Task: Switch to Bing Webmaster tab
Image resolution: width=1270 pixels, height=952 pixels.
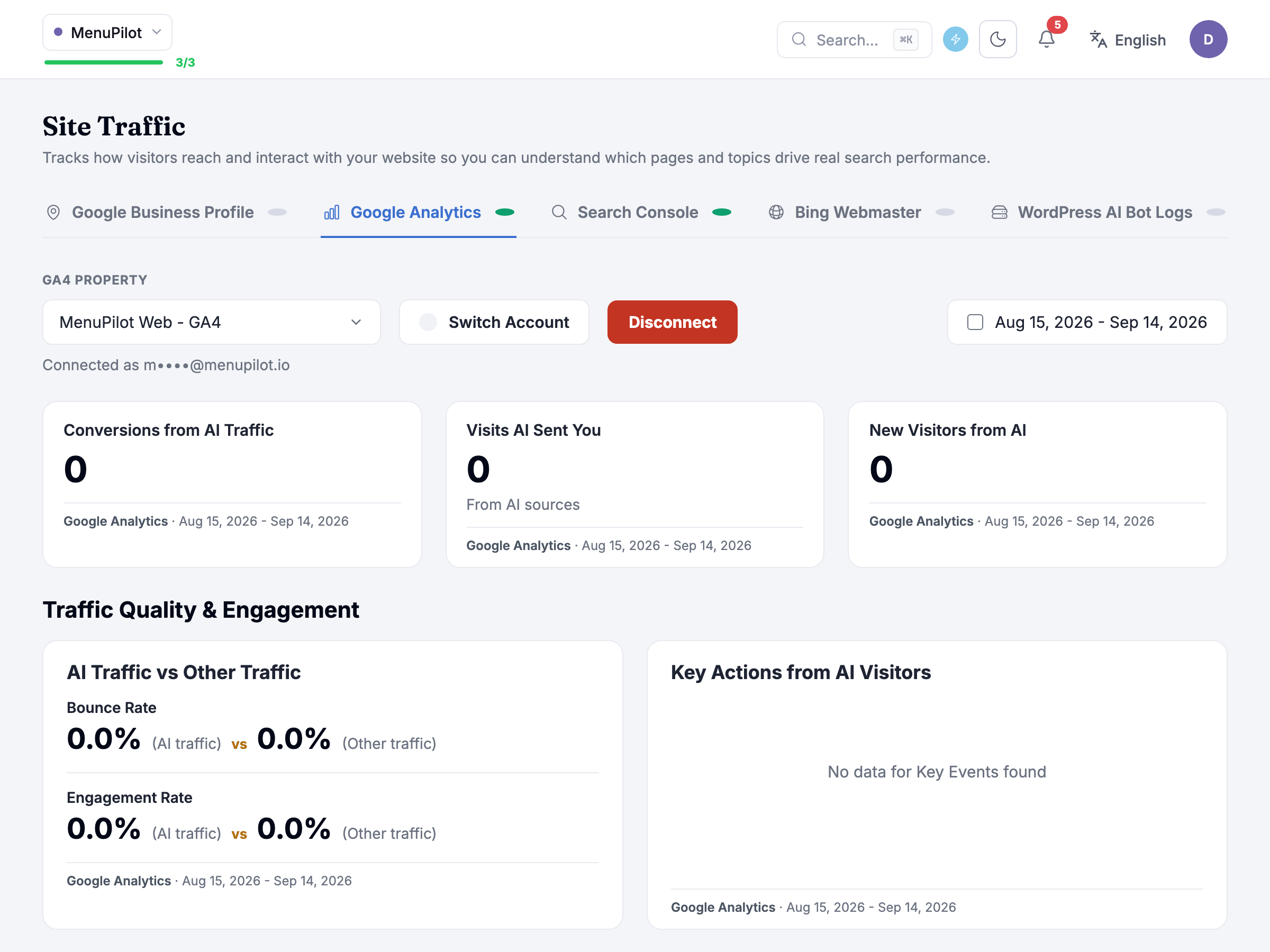Action: pyautogui.click(x=861, y=212)
